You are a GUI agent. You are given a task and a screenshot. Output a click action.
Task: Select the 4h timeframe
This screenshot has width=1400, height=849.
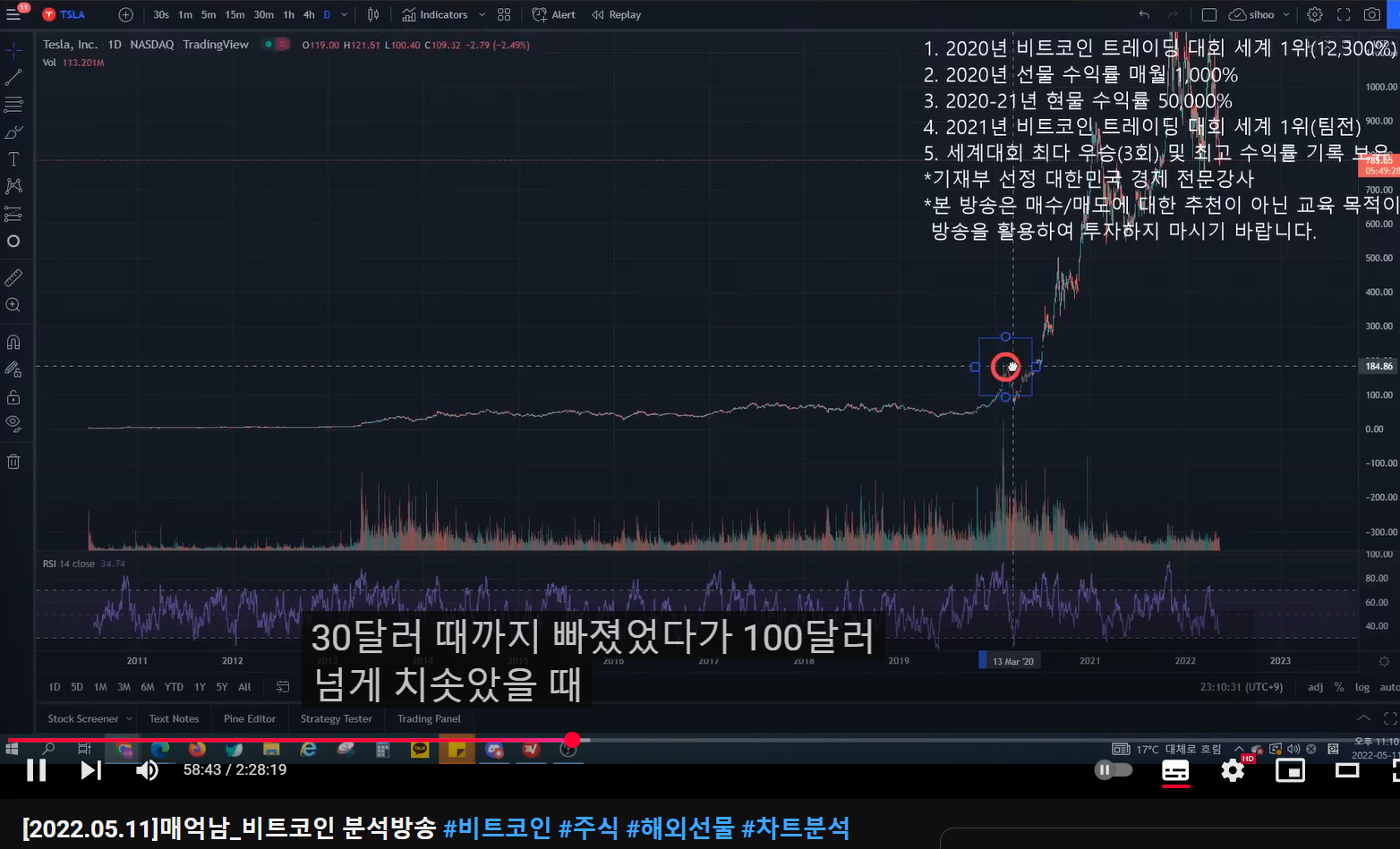(x=309, y=14)
